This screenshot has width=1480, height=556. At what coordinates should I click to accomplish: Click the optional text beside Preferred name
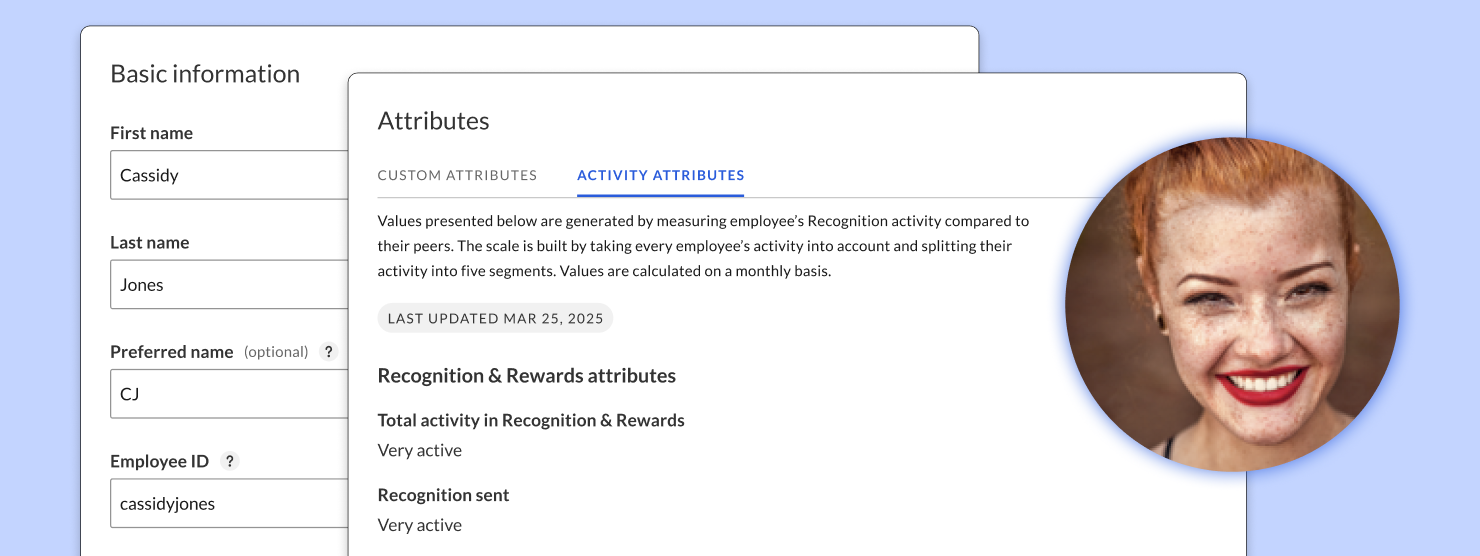[x=276, y=352]
